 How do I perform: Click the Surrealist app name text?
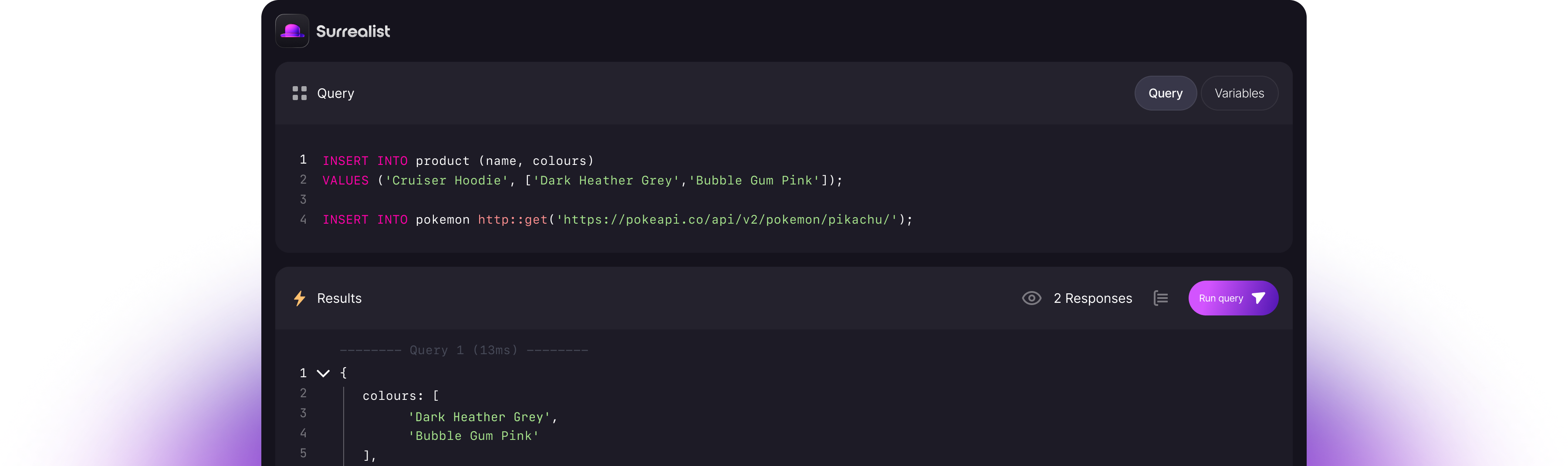[353, 31]
